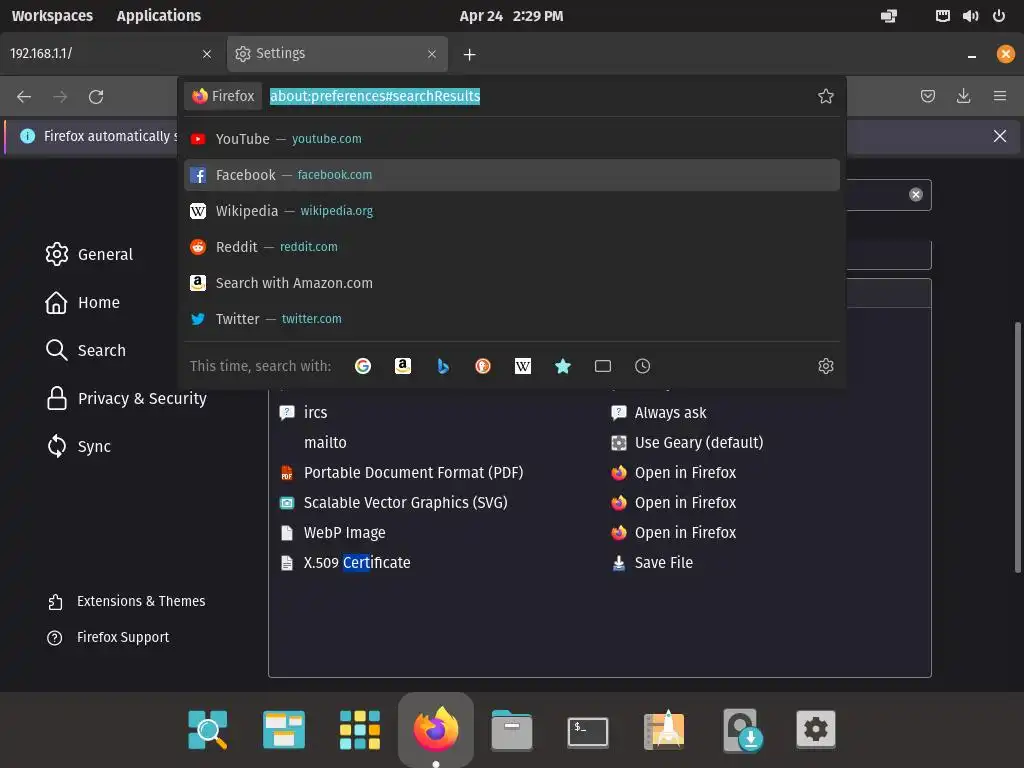Dismiss the Firefox notification bar
The height and width of the screenshot is (768, 1024).
[1000, 136]
